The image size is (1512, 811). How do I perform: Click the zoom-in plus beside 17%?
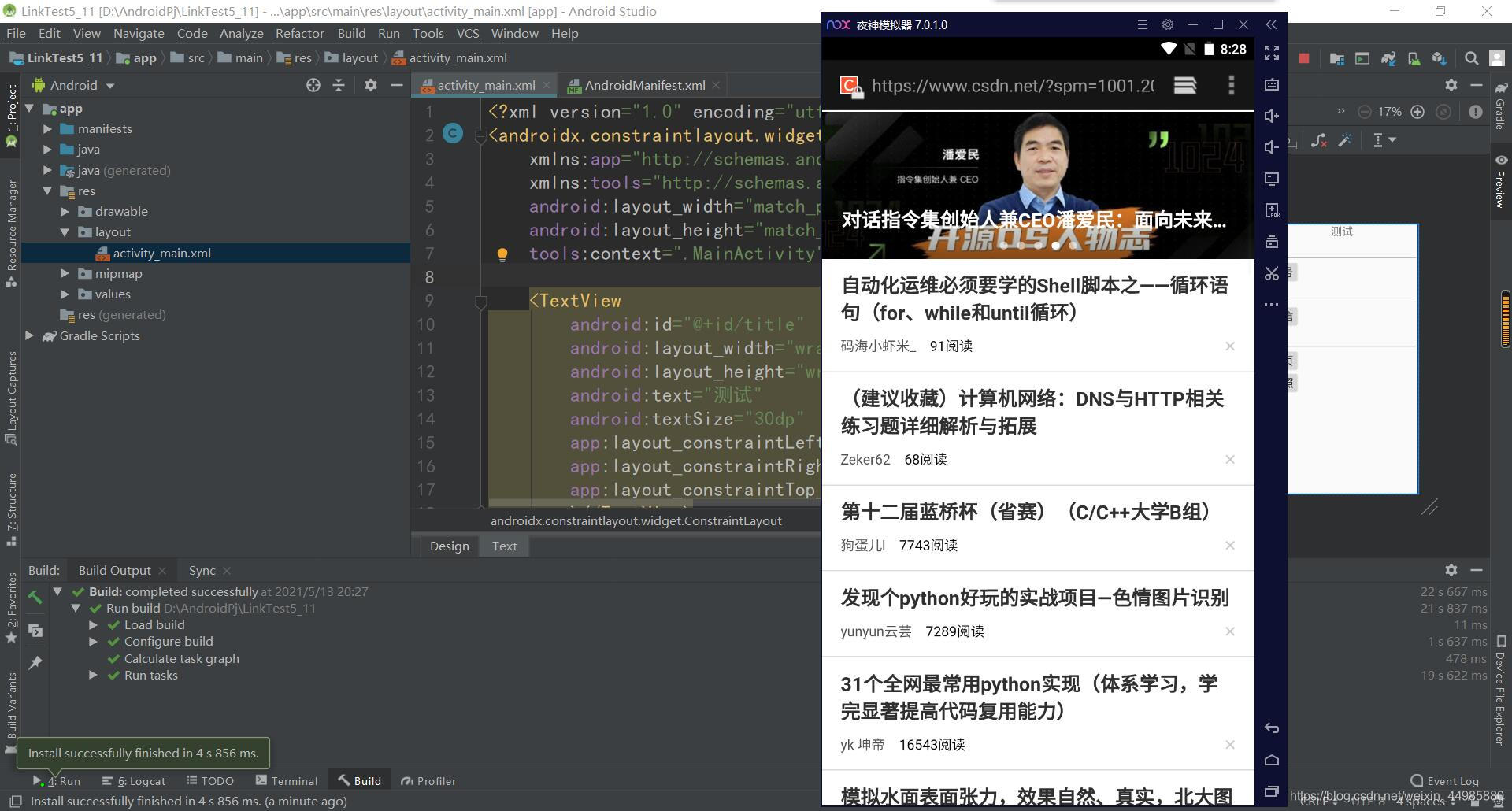(x=1417, y=112)
